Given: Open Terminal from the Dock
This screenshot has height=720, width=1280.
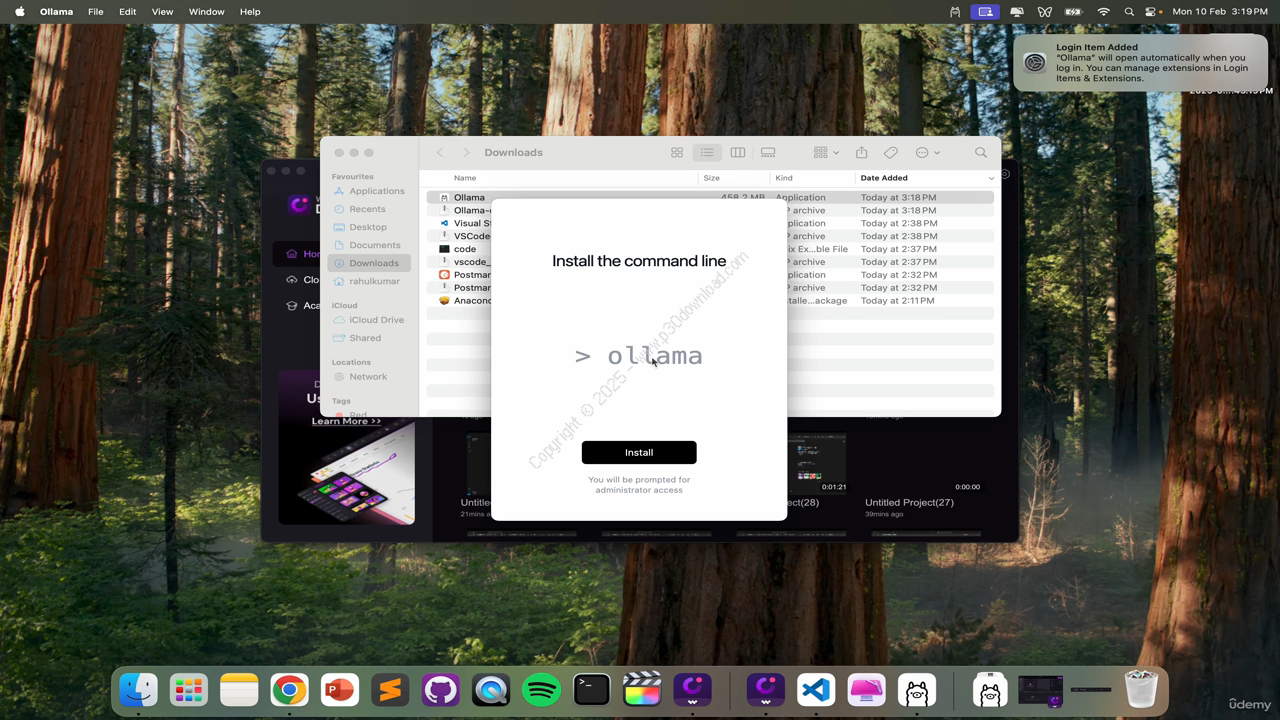Looking at the screenshot, I should pyautogui.click(x=592, y=690).
